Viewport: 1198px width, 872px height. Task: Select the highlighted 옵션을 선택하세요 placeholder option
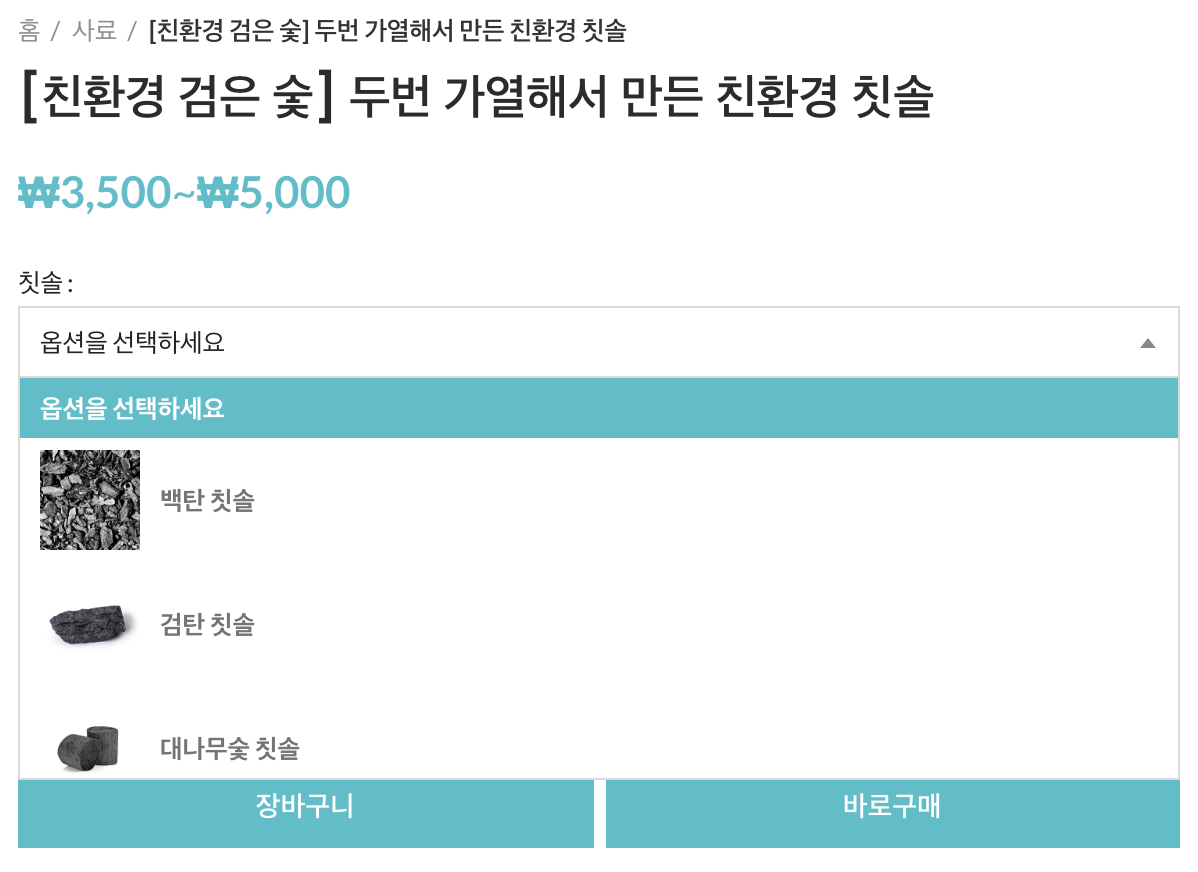pos(132,409)
